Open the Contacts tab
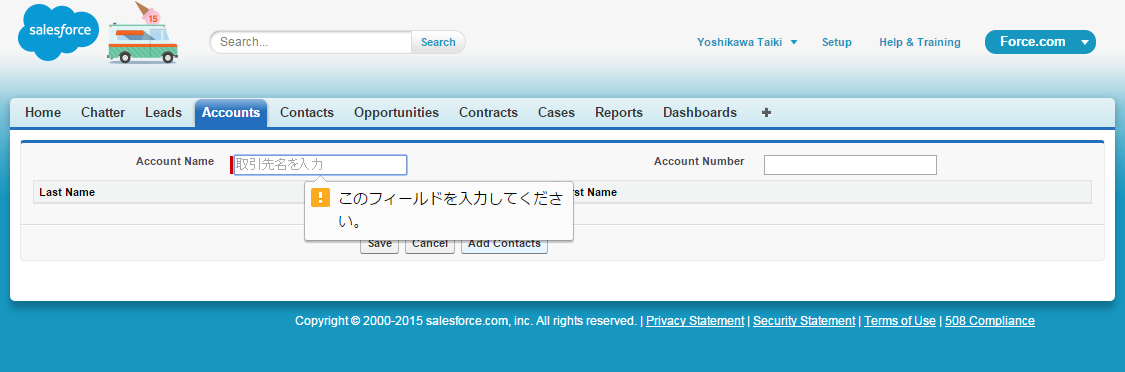This screenshot has width=1125, height=372. click(307, 113)
